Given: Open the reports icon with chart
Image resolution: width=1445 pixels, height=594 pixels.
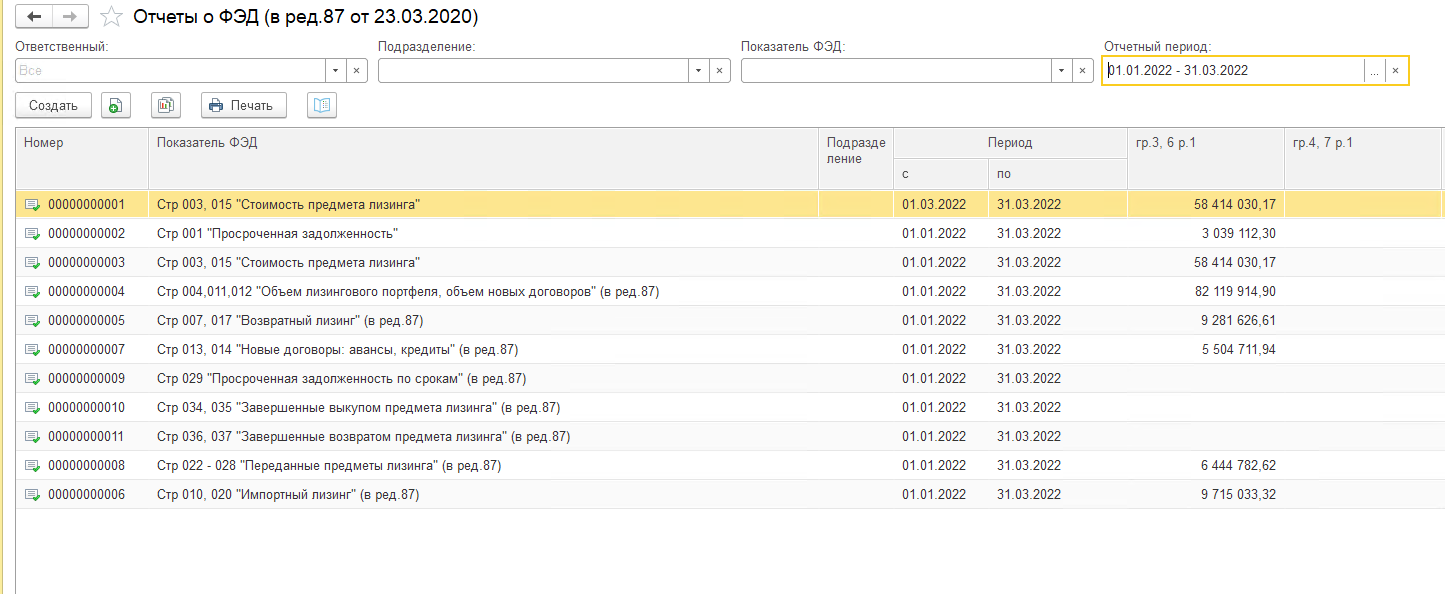Looking at the screenshot, I should coord(166,105).
